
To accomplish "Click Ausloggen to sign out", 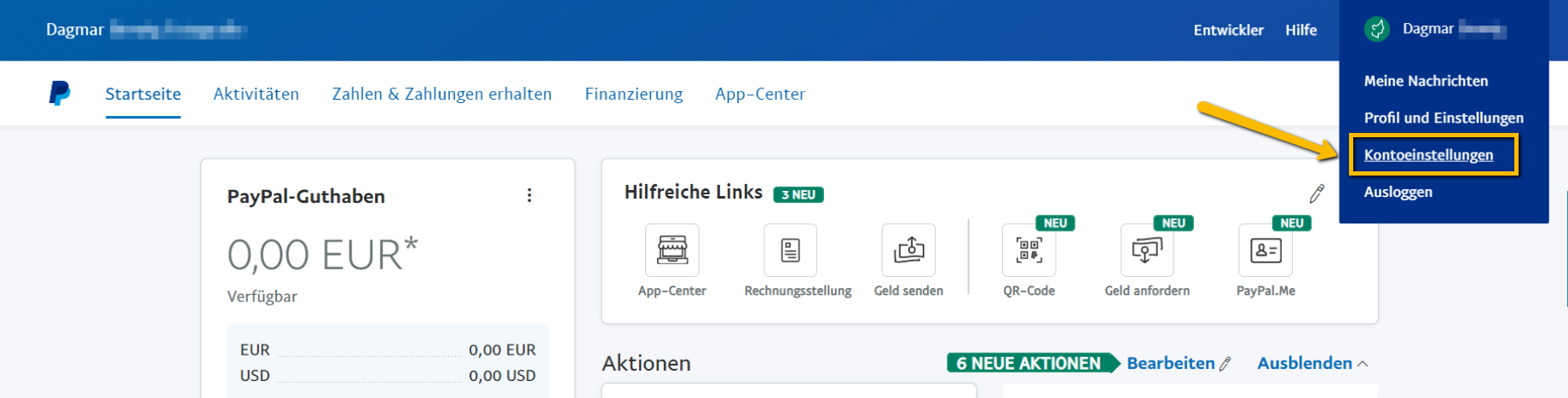I will tap(1398, 192).
